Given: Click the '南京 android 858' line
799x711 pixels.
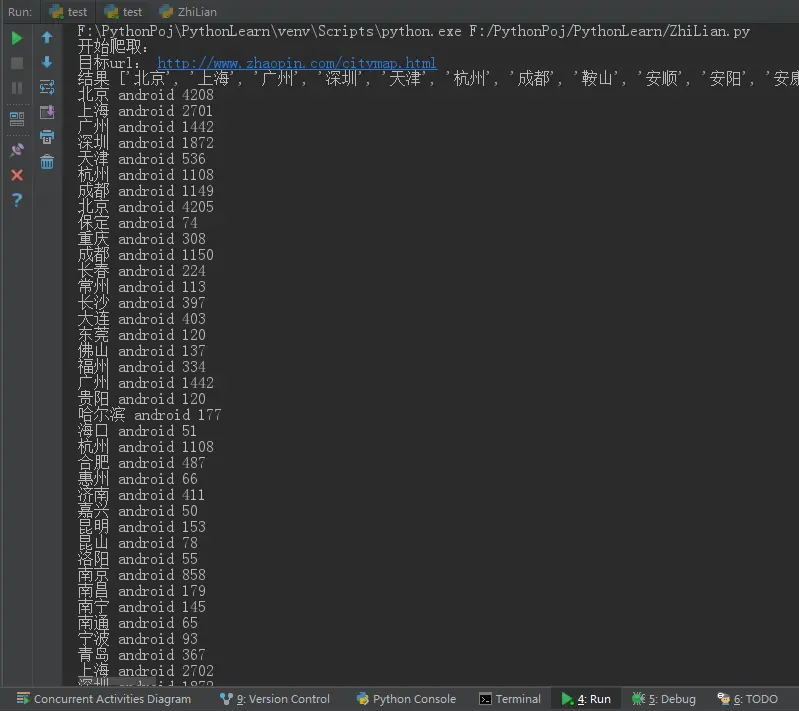Looking at the screenshot, I should (x=142, y=575).
